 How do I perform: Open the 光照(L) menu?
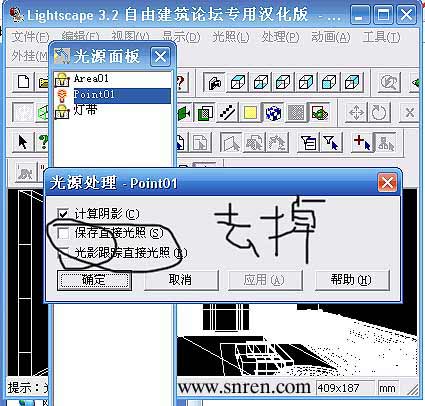[x=231, y=37]
